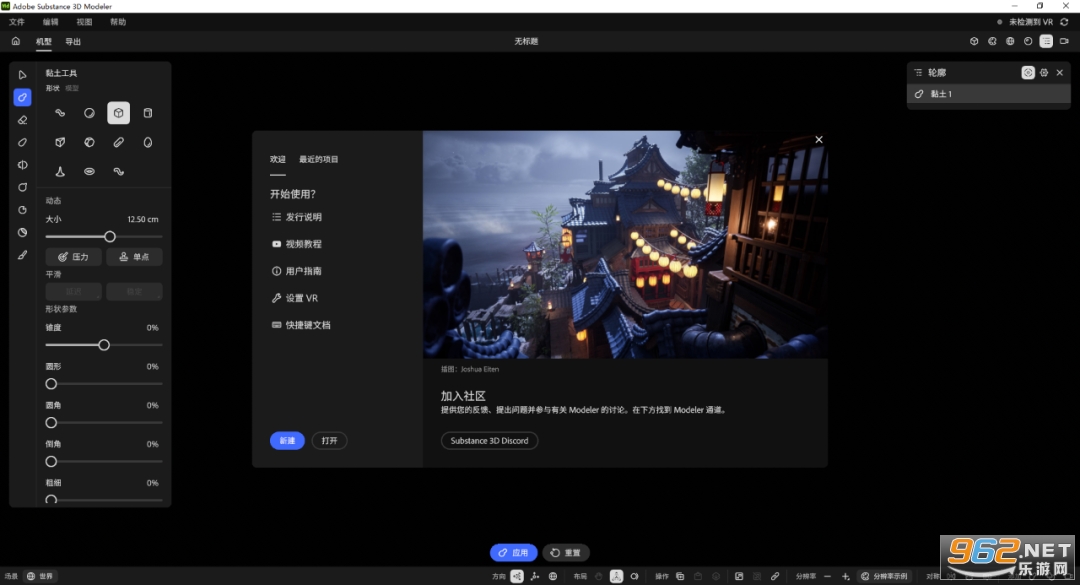Pick the selected cube clay shape
Viewport: 1080px width, 585px height.
(118, 113)
